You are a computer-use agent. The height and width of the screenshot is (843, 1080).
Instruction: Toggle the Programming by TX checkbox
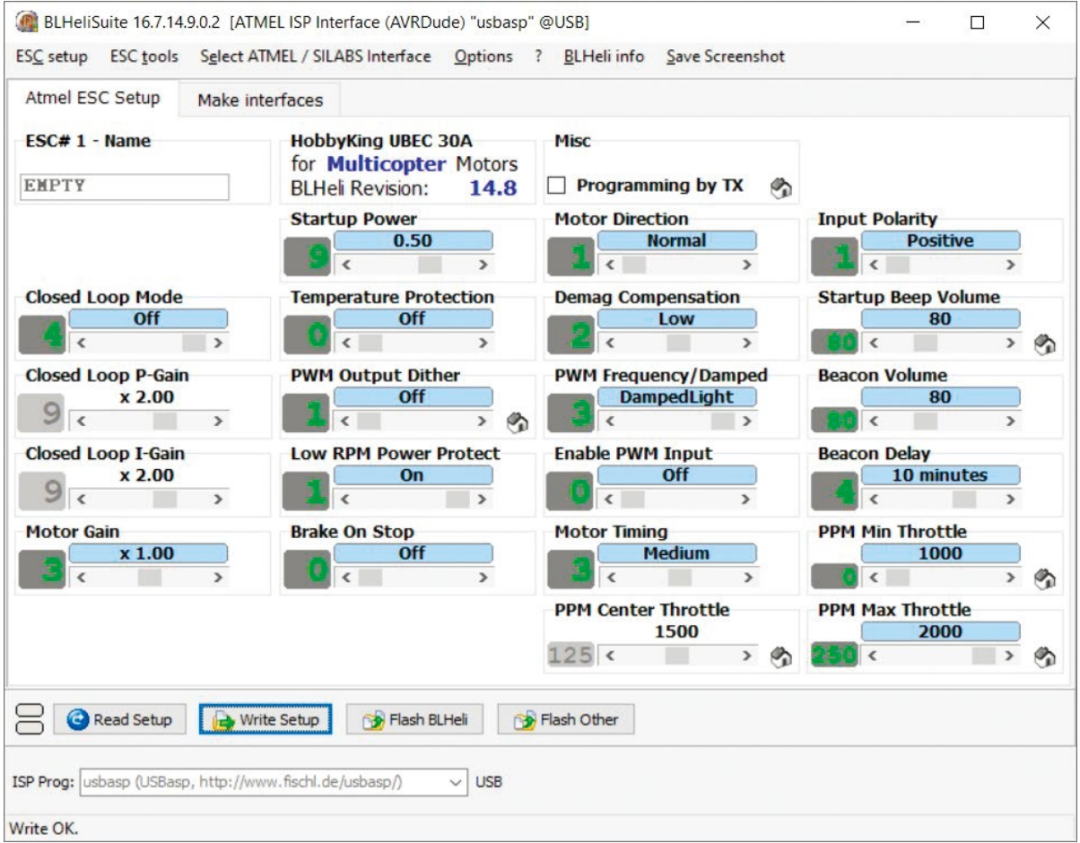[557, 185]
